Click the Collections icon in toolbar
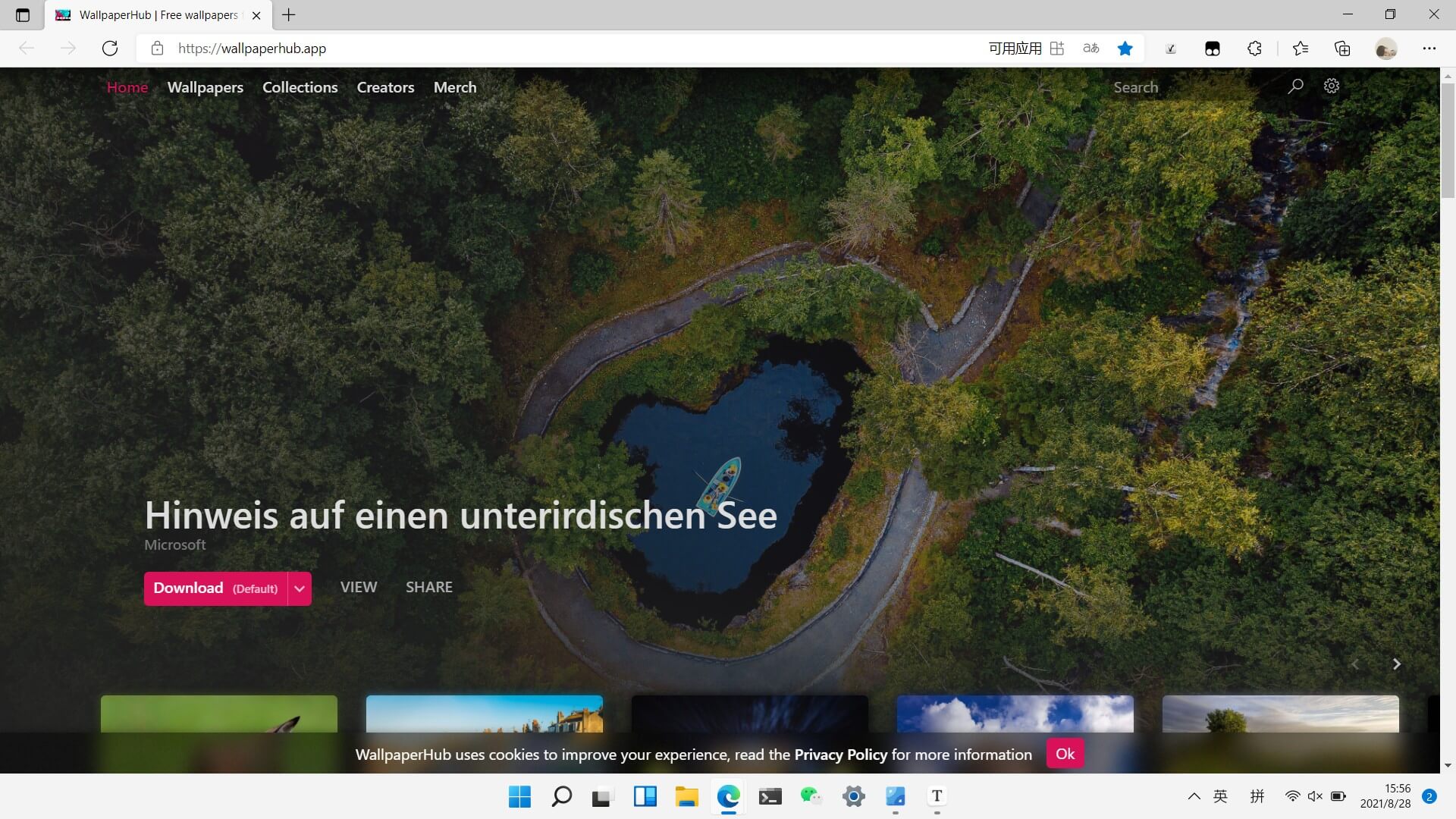The width and height of the screenshot is (1456, 819). pos(1344,48)
